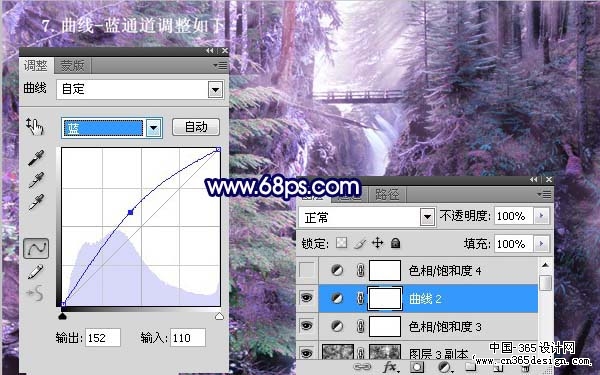Select the on-image adjustment hand tool

(x=34, y=127)
